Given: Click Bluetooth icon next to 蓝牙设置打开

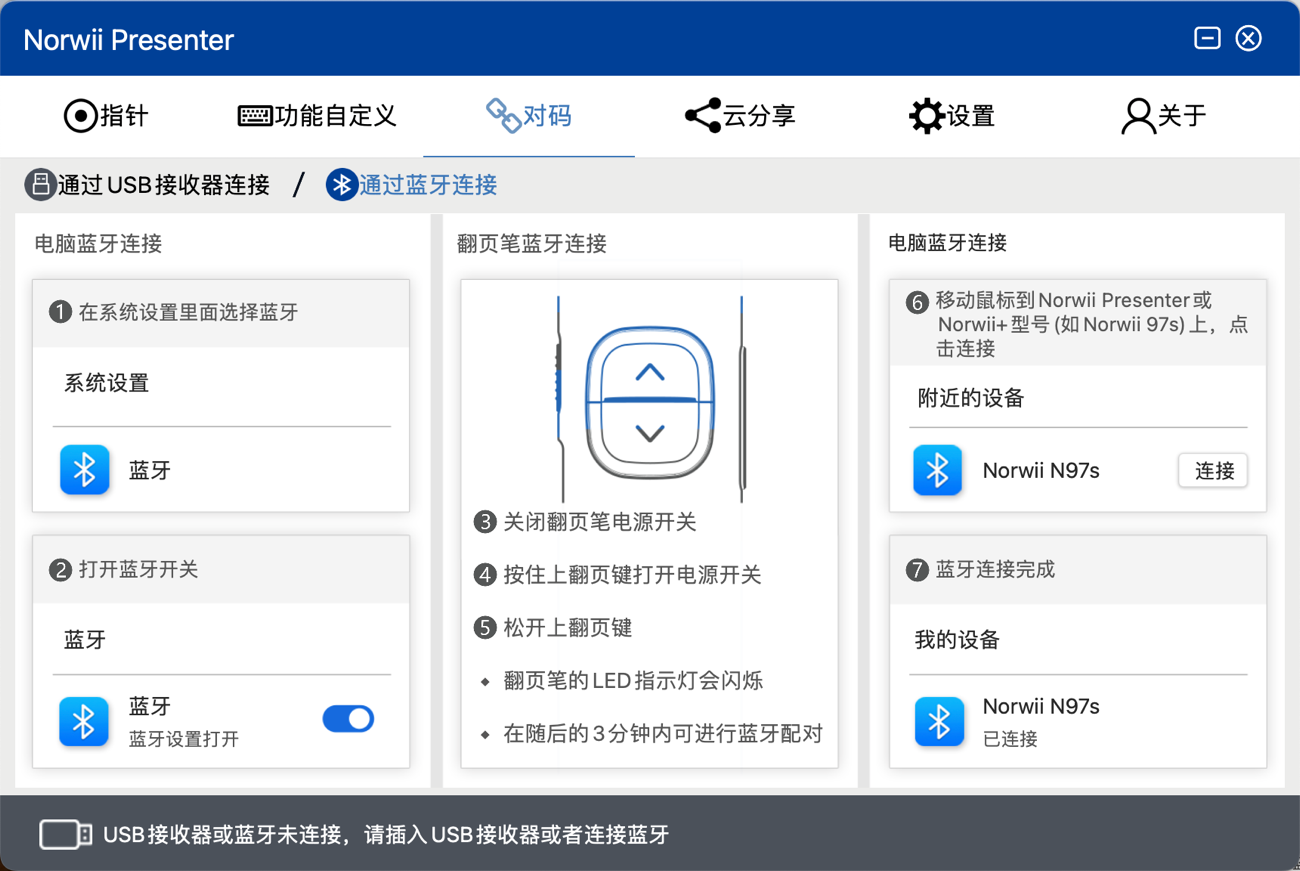Looking at the screenshot, I should click(x=85, y=721).
